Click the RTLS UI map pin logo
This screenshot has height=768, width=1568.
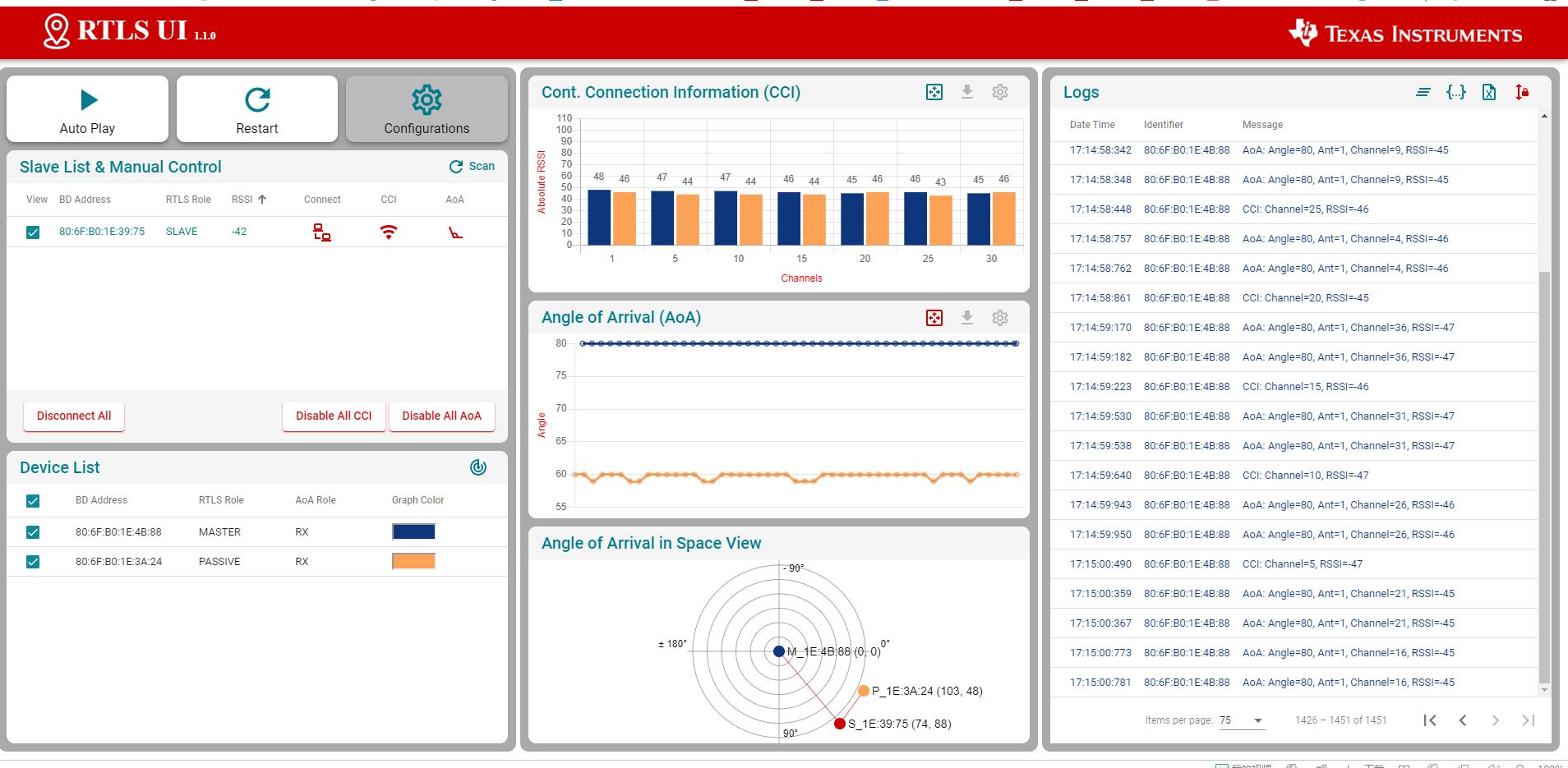(x=56, y=31)
